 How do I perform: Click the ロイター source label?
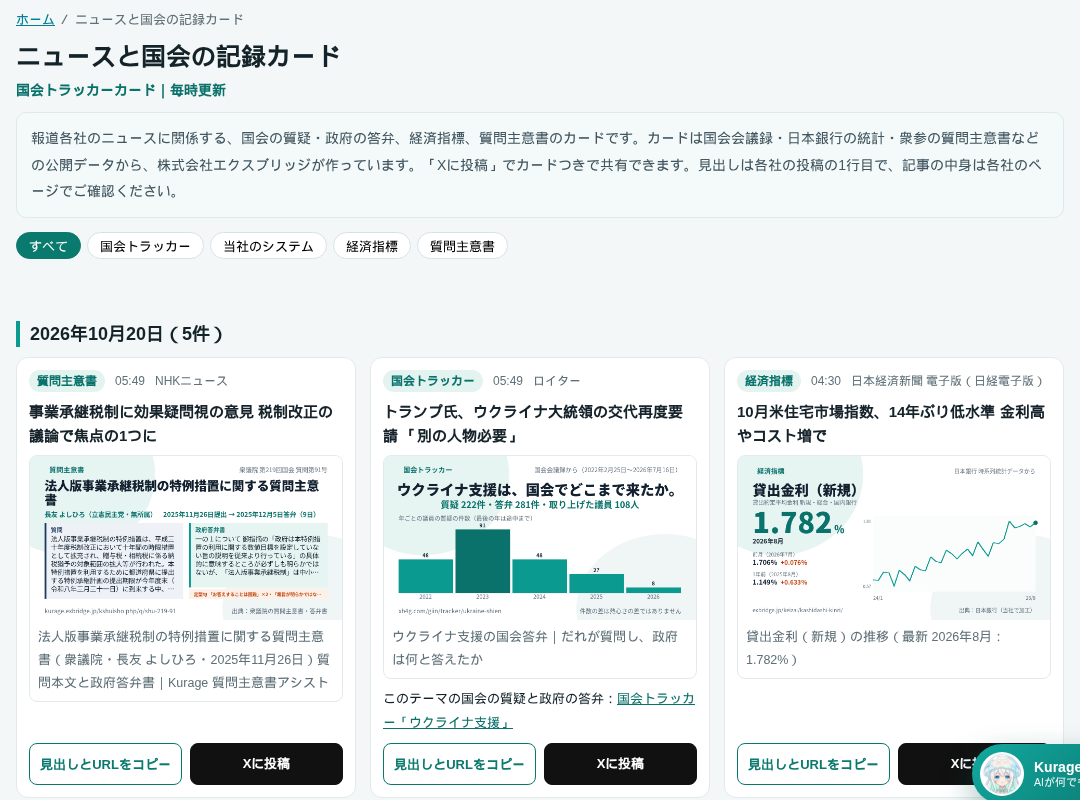557,380
